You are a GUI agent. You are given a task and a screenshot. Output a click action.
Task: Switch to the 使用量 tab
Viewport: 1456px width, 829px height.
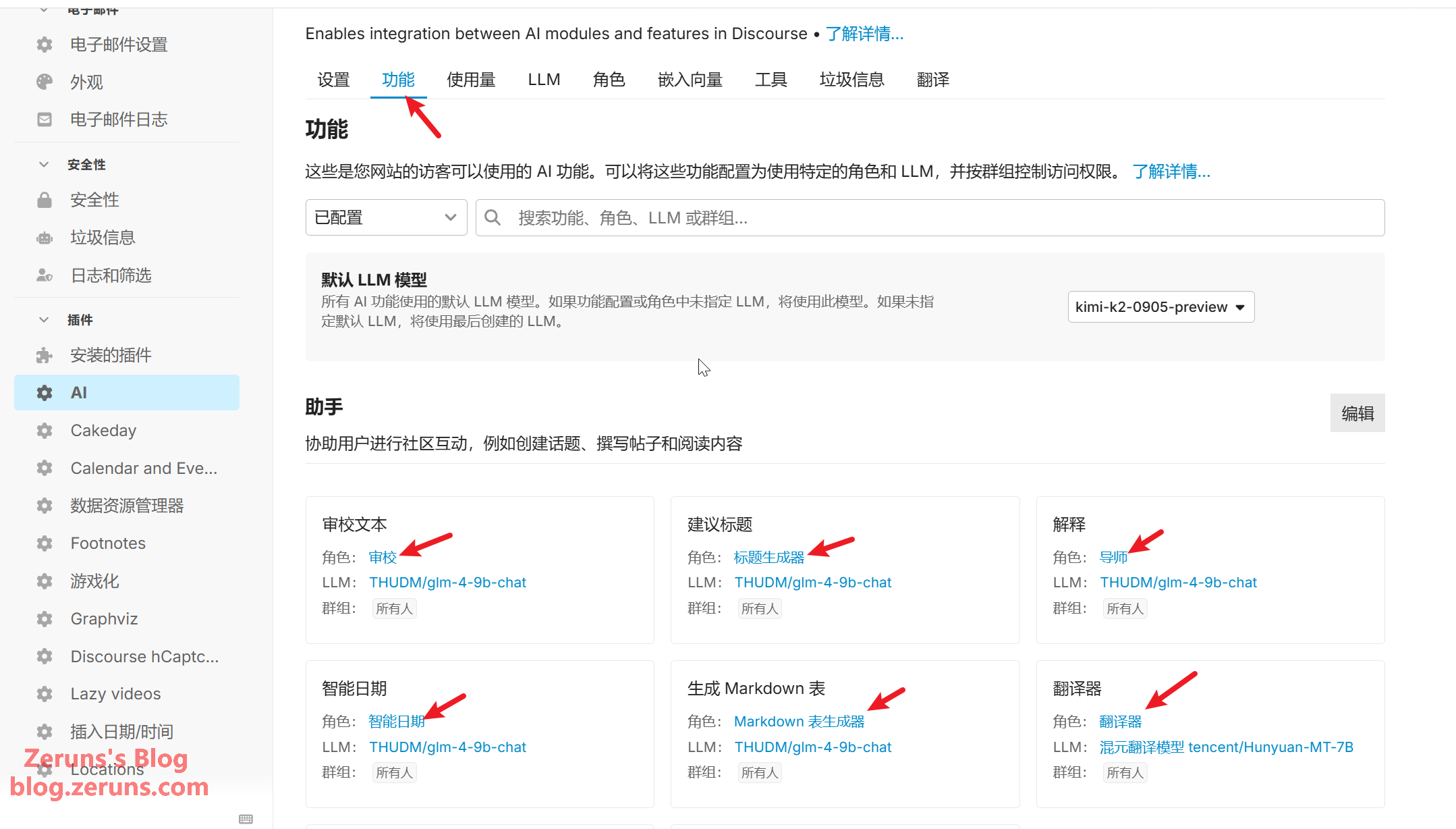471,80
